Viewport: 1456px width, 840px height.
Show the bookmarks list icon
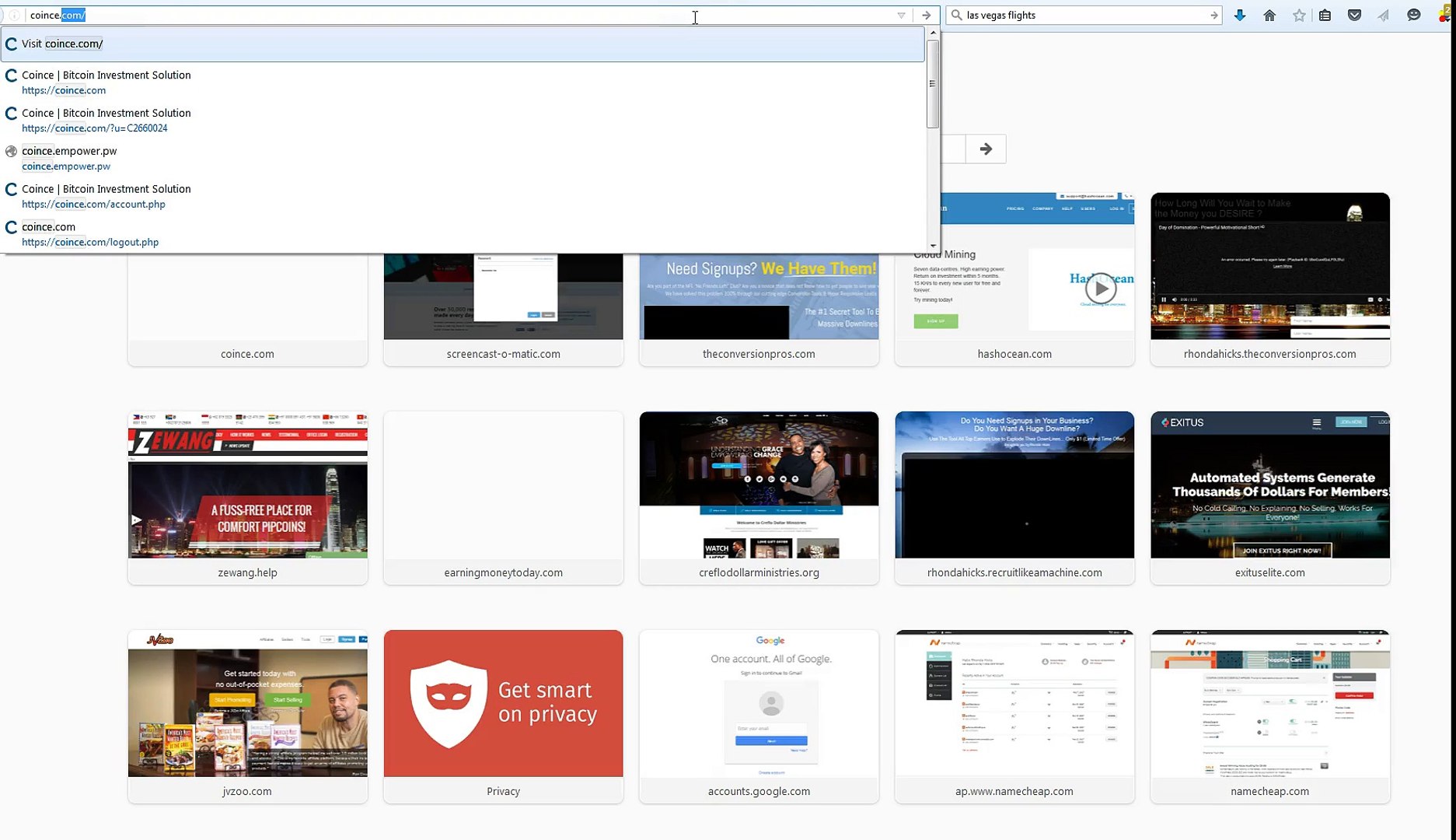(x=1325, y=16)
